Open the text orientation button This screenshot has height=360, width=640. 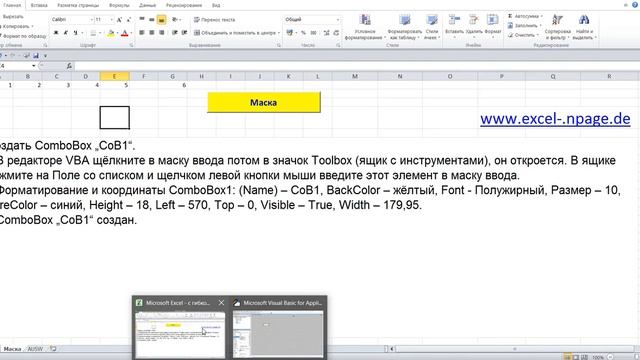(176, 19)
